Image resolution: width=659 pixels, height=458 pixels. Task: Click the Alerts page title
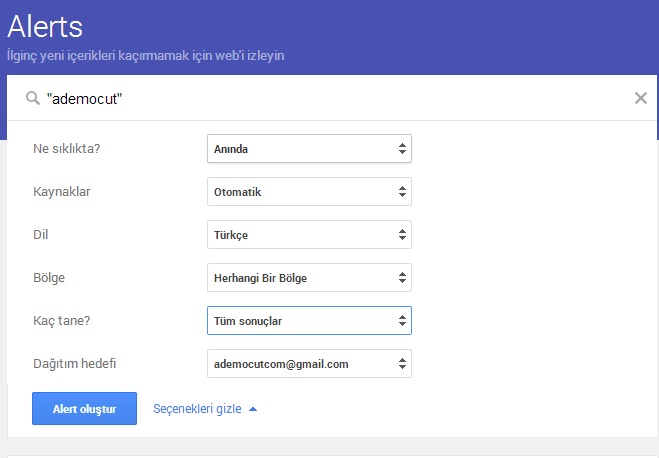(x=45, y=26)
